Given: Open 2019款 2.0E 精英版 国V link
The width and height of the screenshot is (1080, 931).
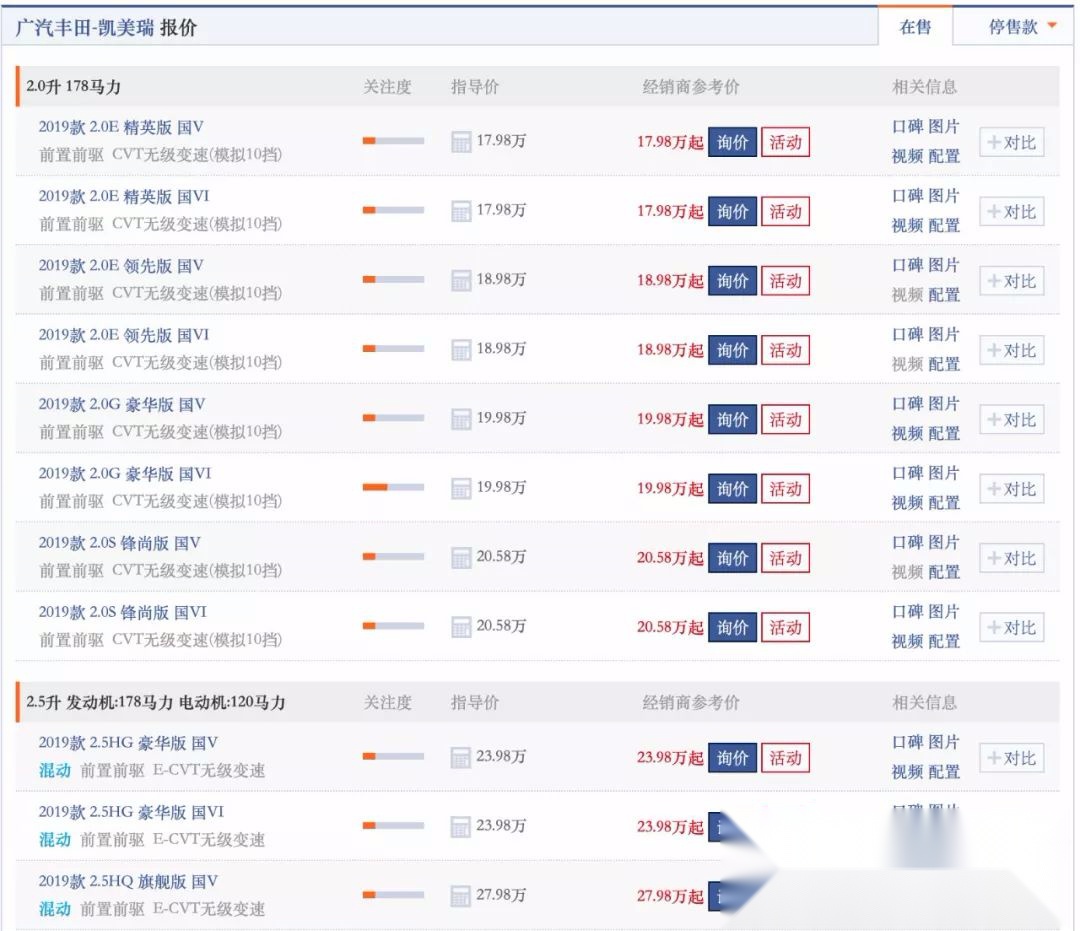Looking at the screenshot, I should (x=121, y=127).
